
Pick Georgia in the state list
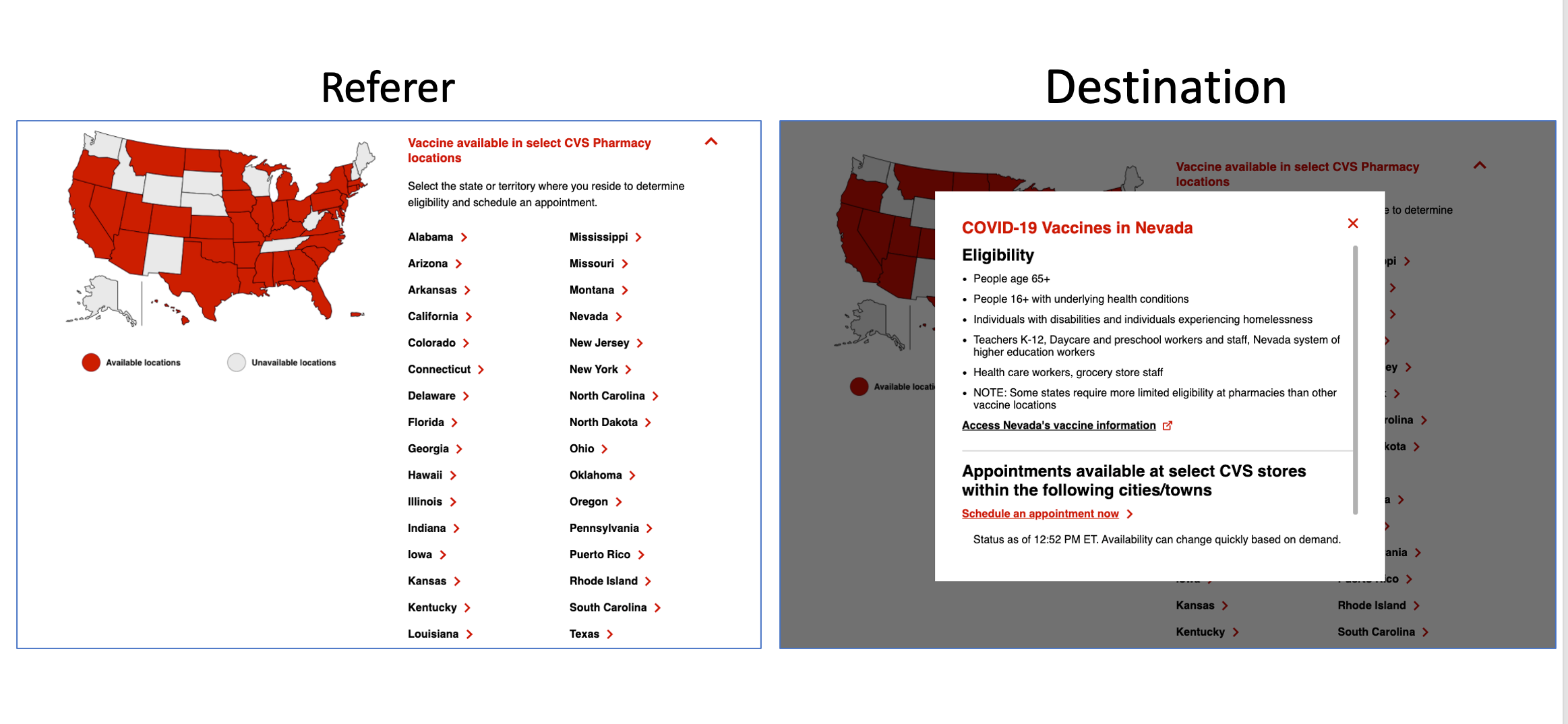click(428, 449)
